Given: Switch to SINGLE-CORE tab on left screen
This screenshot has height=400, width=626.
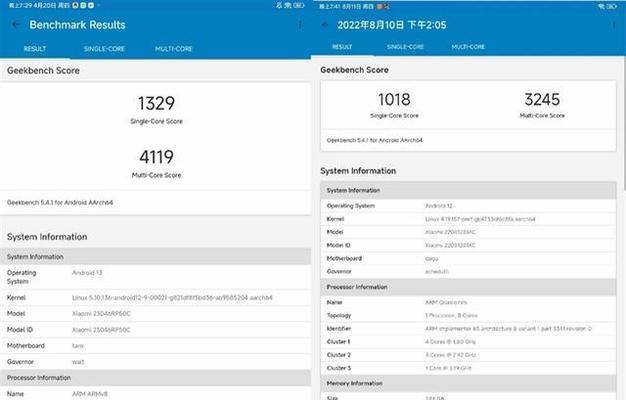Looking at the screenshot, I should click(x=104, y=49).
